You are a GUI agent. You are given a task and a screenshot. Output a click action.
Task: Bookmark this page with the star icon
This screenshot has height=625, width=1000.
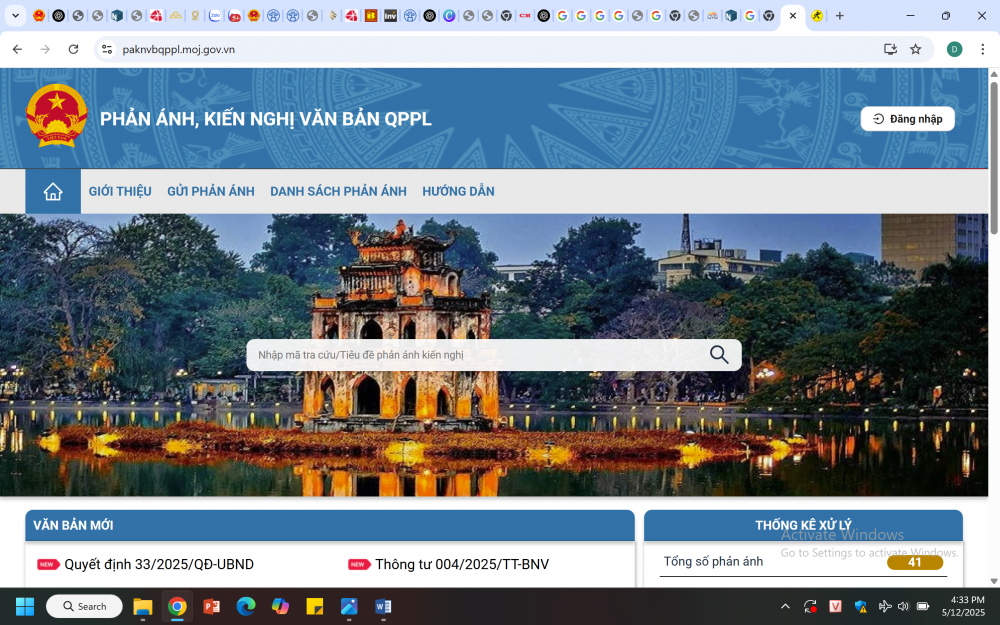point(915,49)
